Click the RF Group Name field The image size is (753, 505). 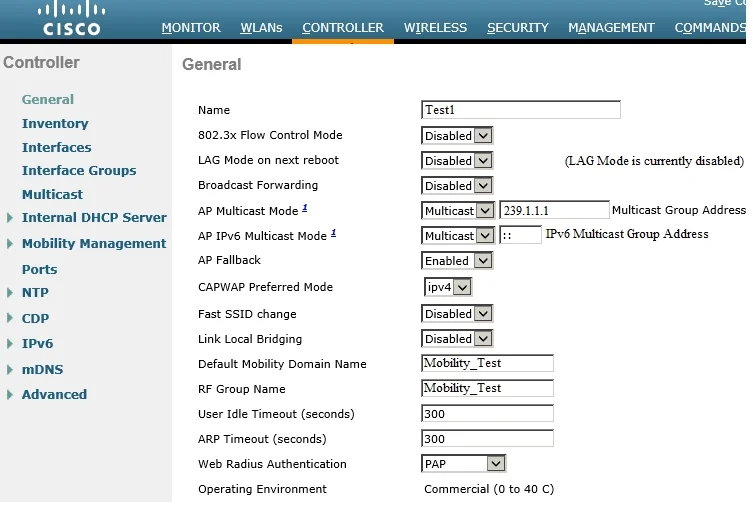(x=487, y=388)
